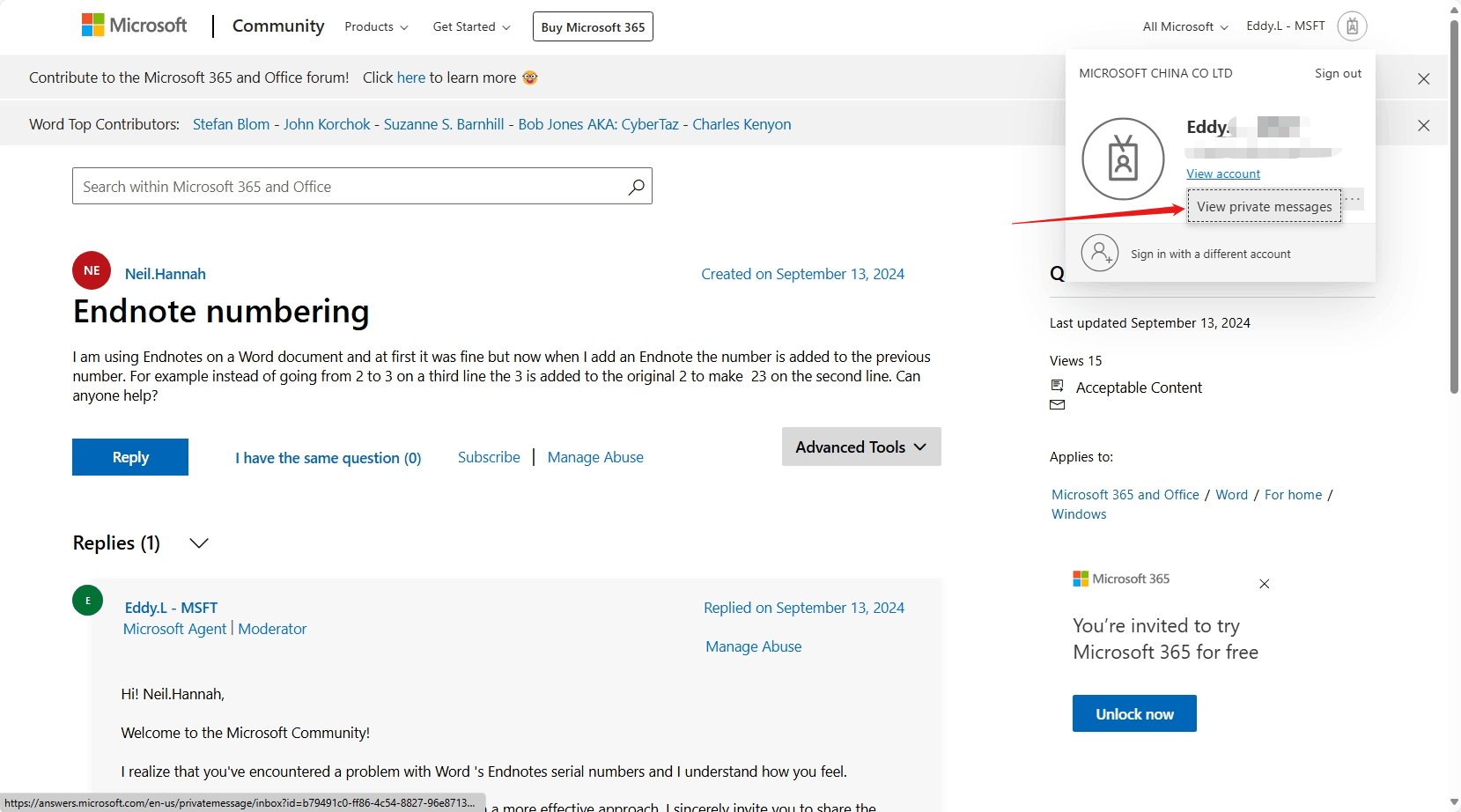The image size is (1461, 812).
Task: Open For home category link
Action: (1294, 495)
